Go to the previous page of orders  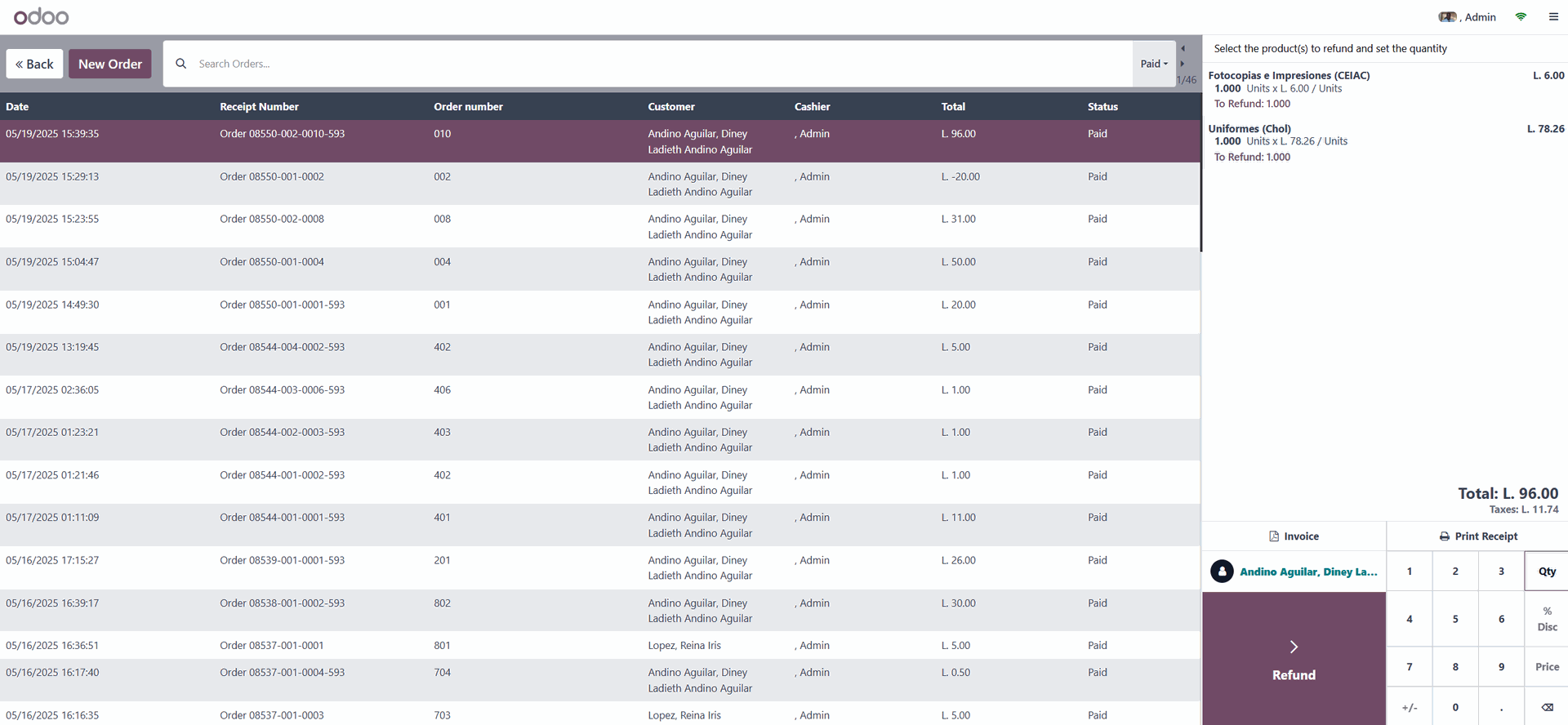tap(1183, 48)
